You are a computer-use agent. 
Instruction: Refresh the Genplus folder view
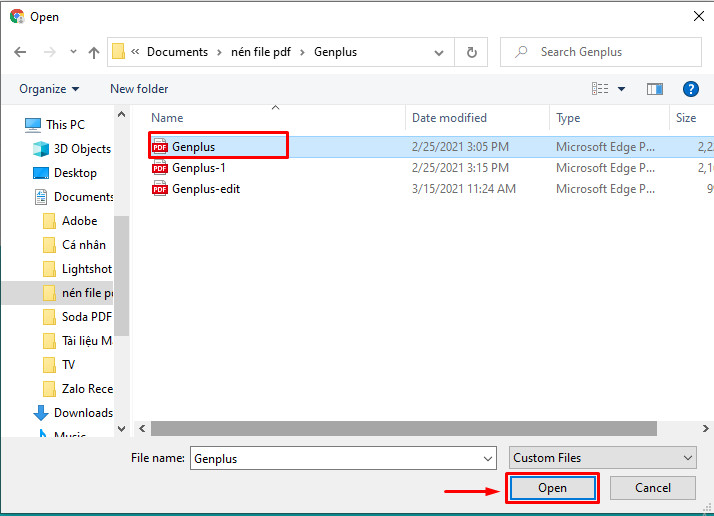(x=472, y=52)
